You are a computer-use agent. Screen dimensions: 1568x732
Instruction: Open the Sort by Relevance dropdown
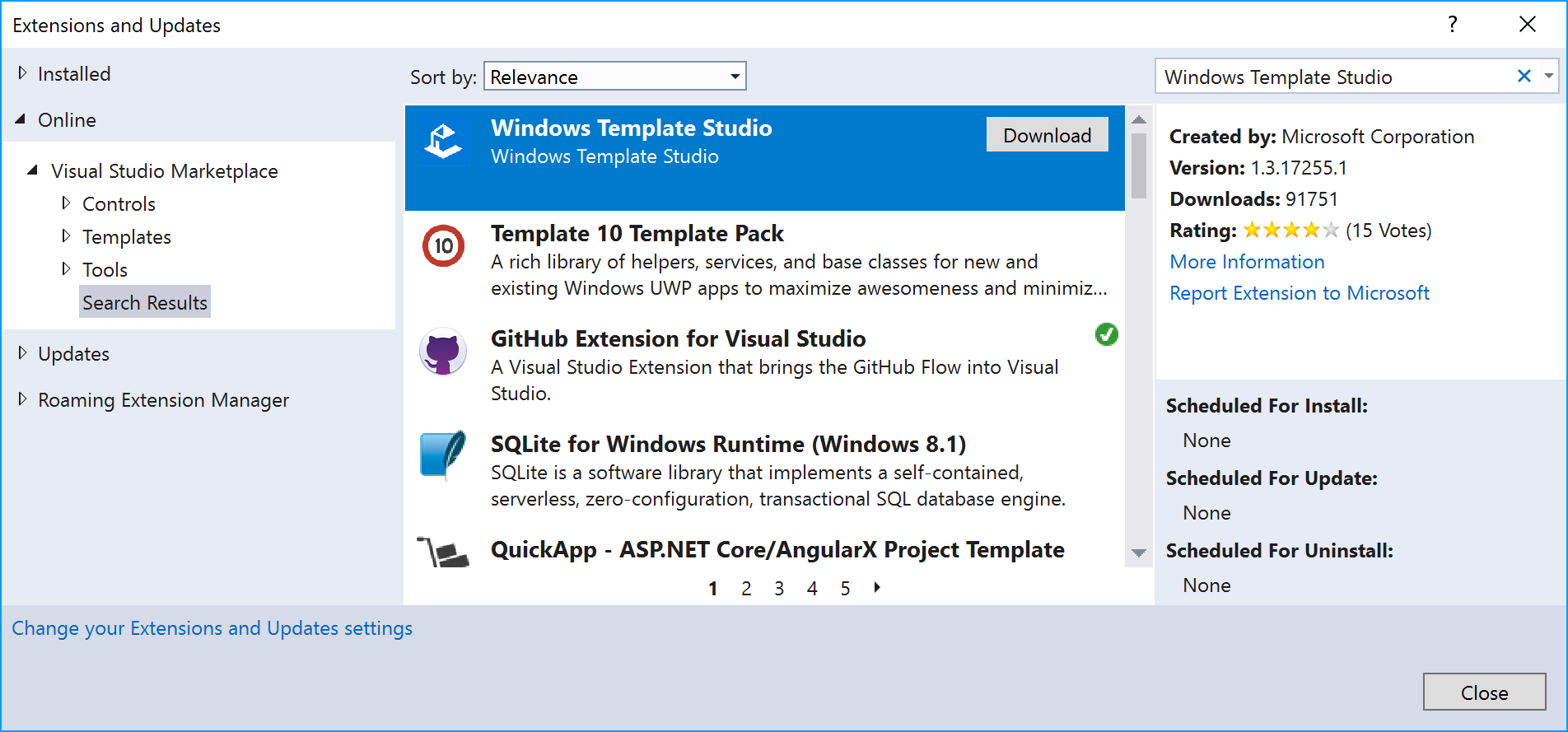click(615, 77)
